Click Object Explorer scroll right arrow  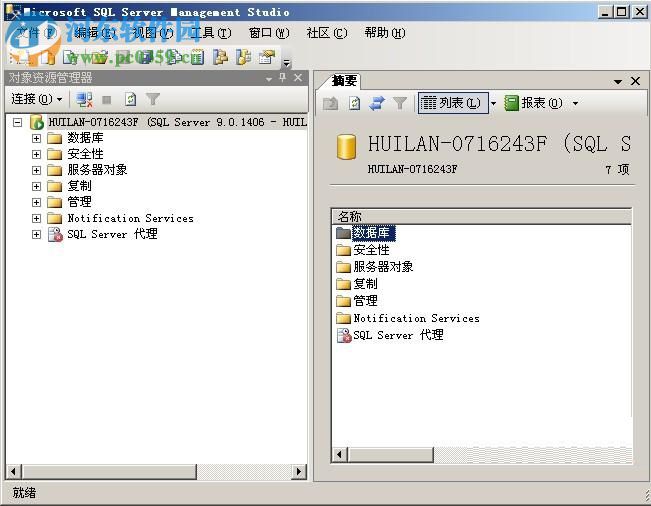[299, 472]
